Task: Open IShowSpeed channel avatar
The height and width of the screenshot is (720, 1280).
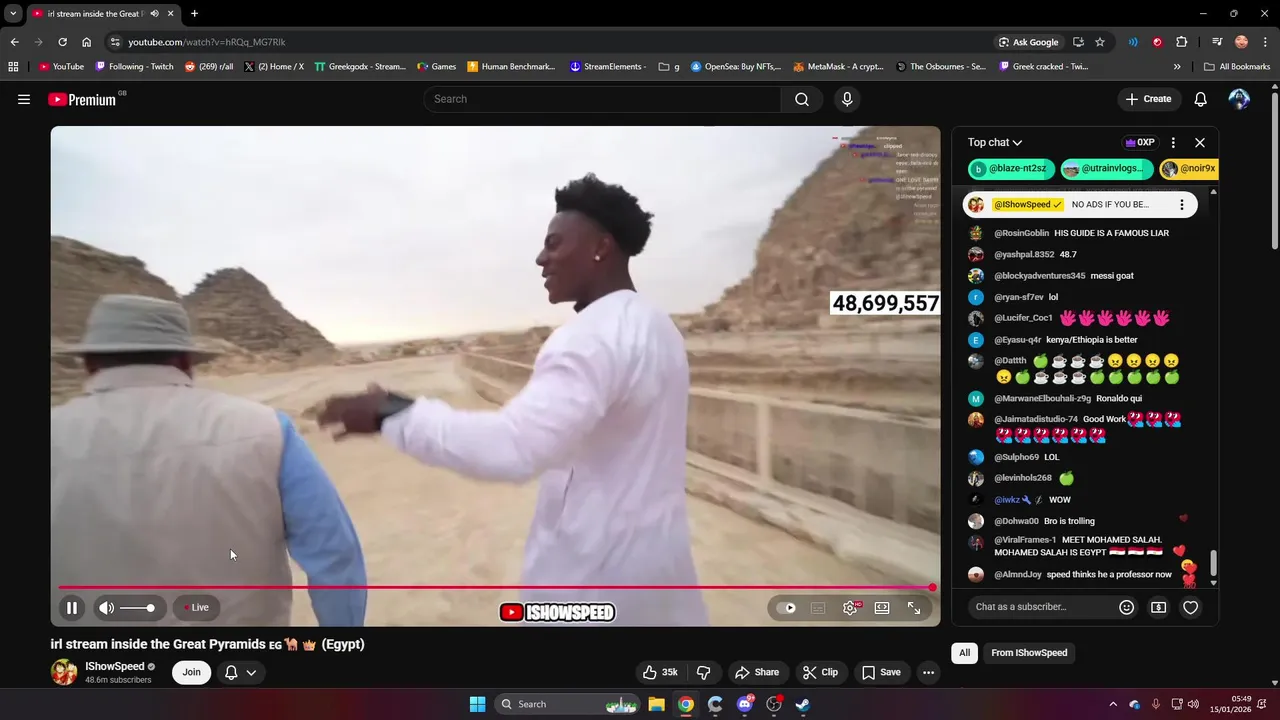Action: tap(64, 672)
